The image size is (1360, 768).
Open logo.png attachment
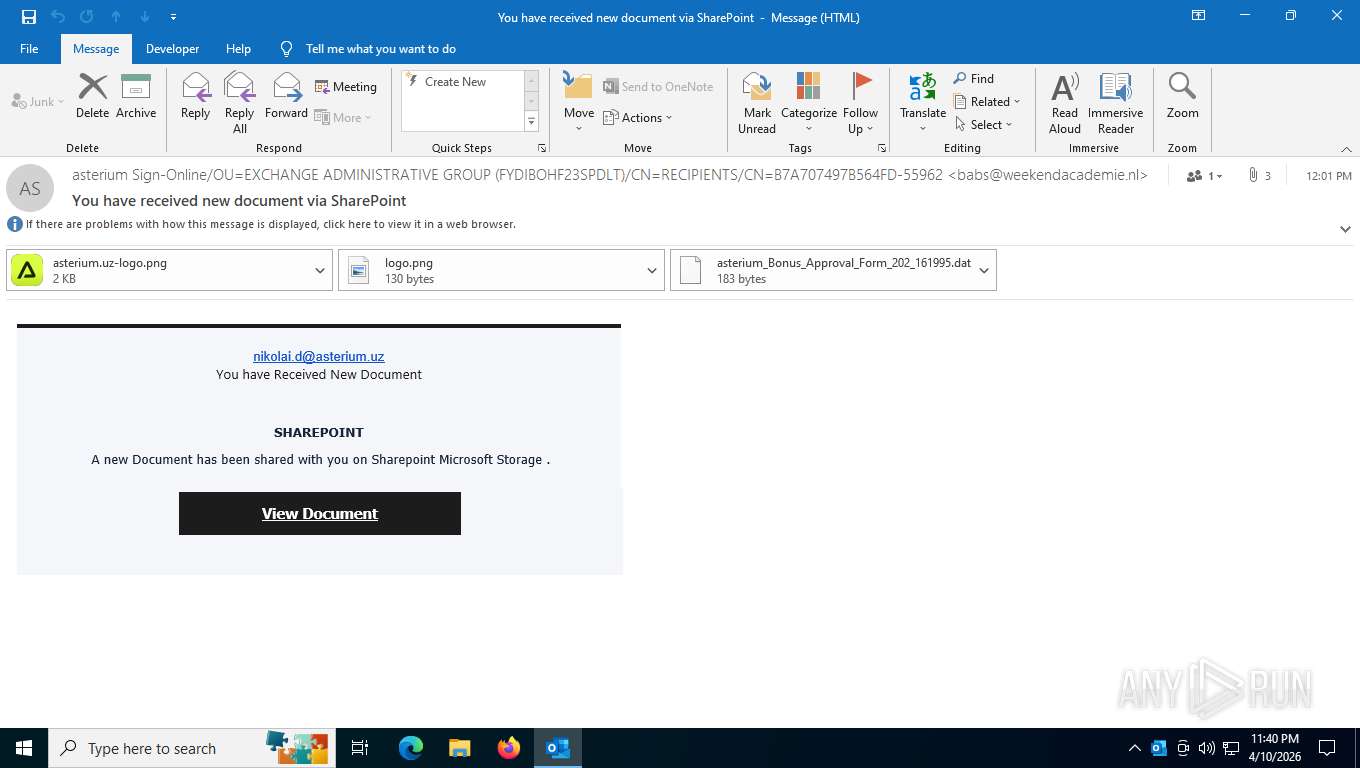tap(490, 270)
